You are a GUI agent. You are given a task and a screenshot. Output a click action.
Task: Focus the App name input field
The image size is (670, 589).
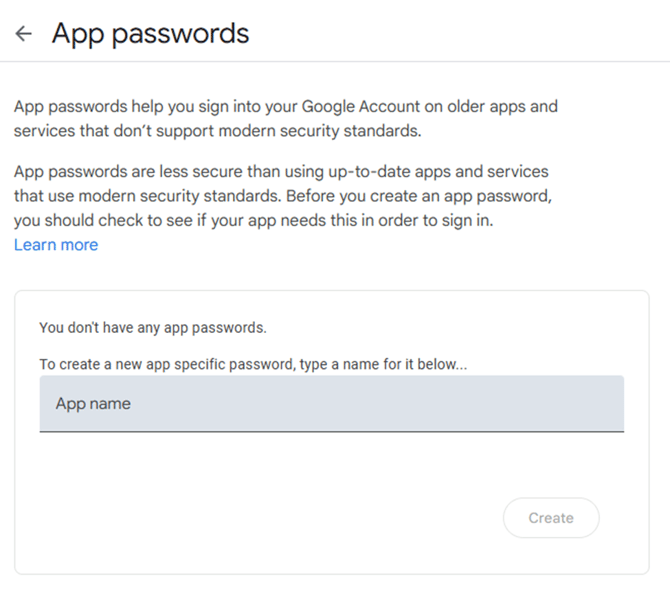click(x=331, y=404)
